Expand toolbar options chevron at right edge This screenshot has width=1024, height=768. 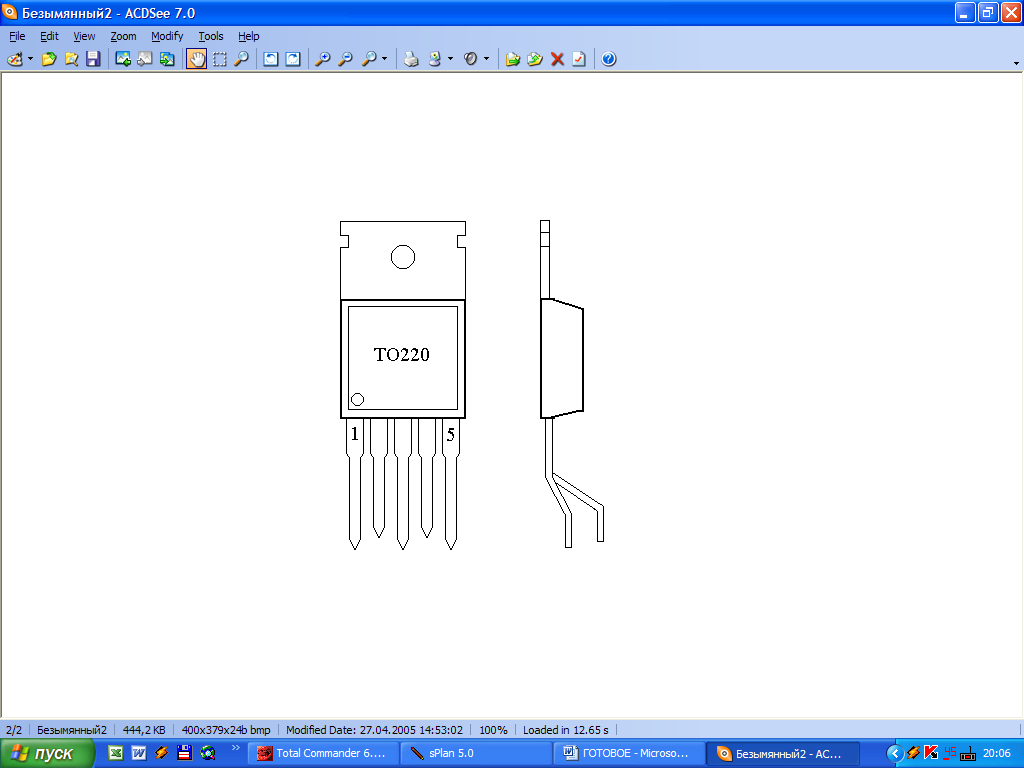(1016, 63)
